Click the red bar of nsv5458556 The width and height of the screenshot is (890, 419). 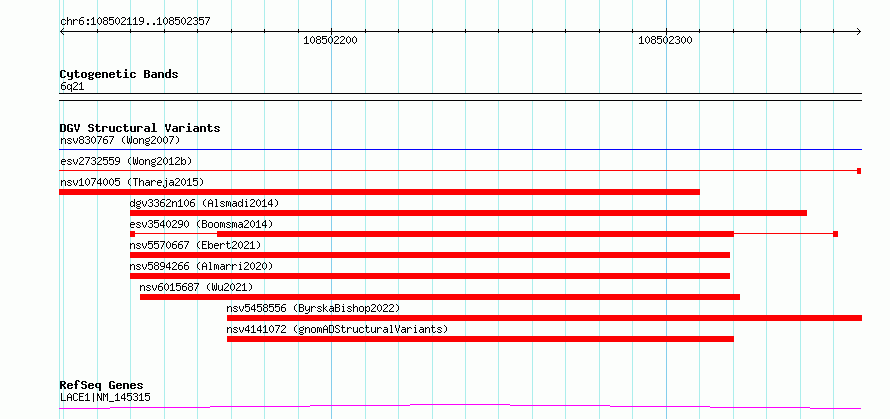click(x=544, y=318)
